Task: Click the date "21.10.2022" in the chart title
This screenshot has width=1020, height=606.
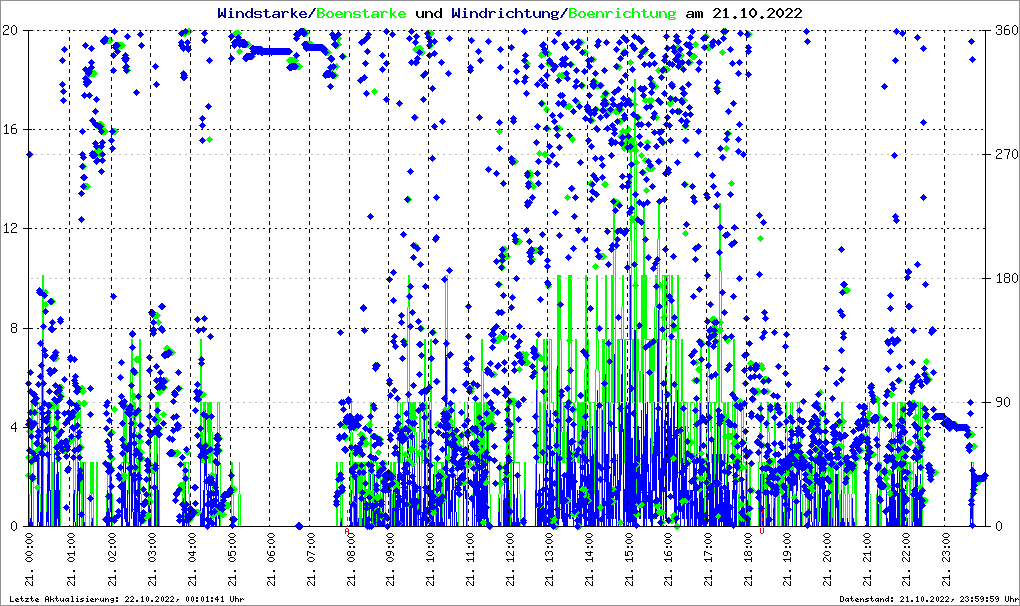Action: pos(755,14)
